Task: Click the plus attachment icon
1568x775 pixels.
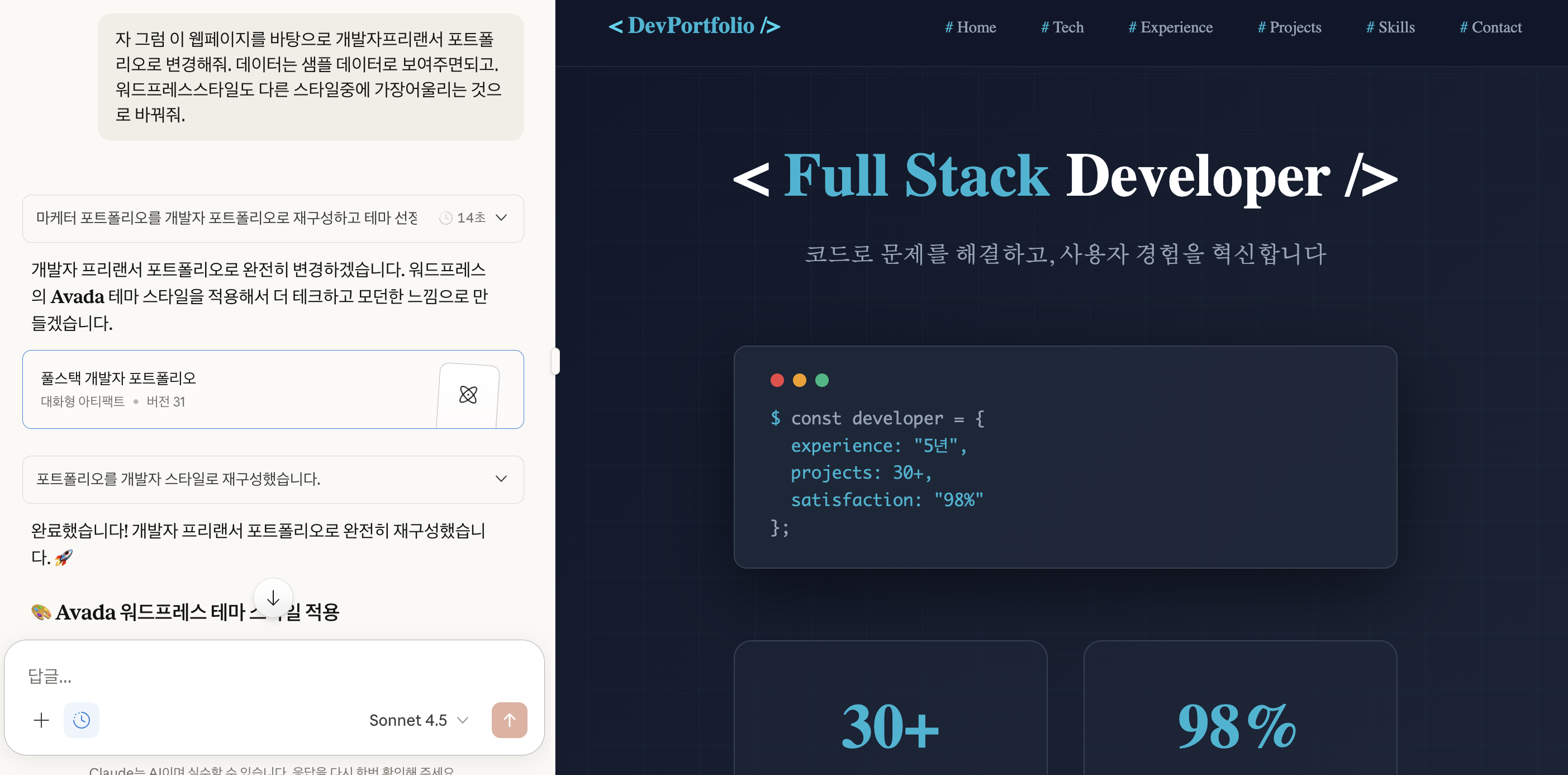Action: click(x=41, y=720)
